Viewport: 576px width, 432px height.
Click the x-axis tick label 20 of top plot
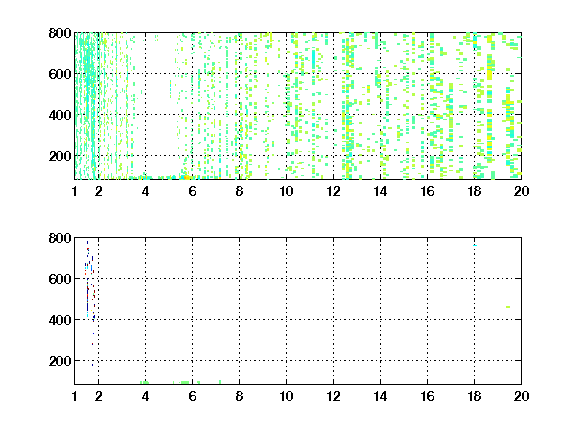(521, 191)
